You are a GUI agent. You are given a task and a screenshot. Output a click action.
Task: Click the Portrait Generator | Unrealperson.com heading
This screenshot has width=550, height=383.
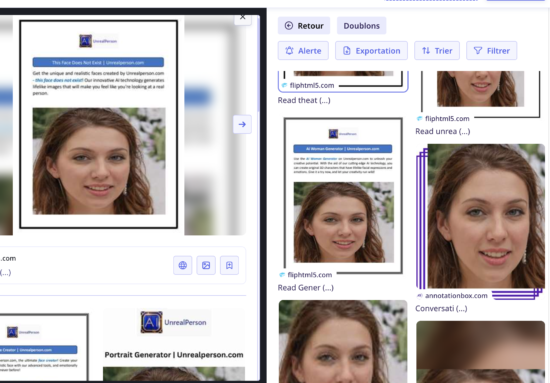(x=174, y=355)
